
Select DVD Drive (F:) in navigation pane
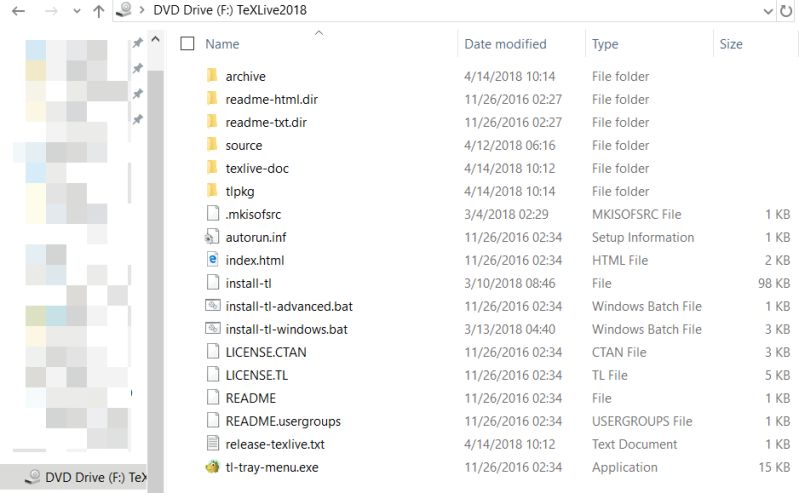(x=73, y=477)
